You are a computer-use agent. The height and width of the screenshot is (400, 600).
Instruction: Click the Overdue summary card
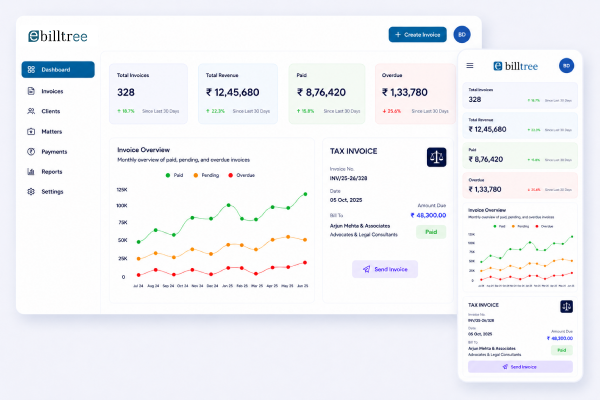[415, 94]
